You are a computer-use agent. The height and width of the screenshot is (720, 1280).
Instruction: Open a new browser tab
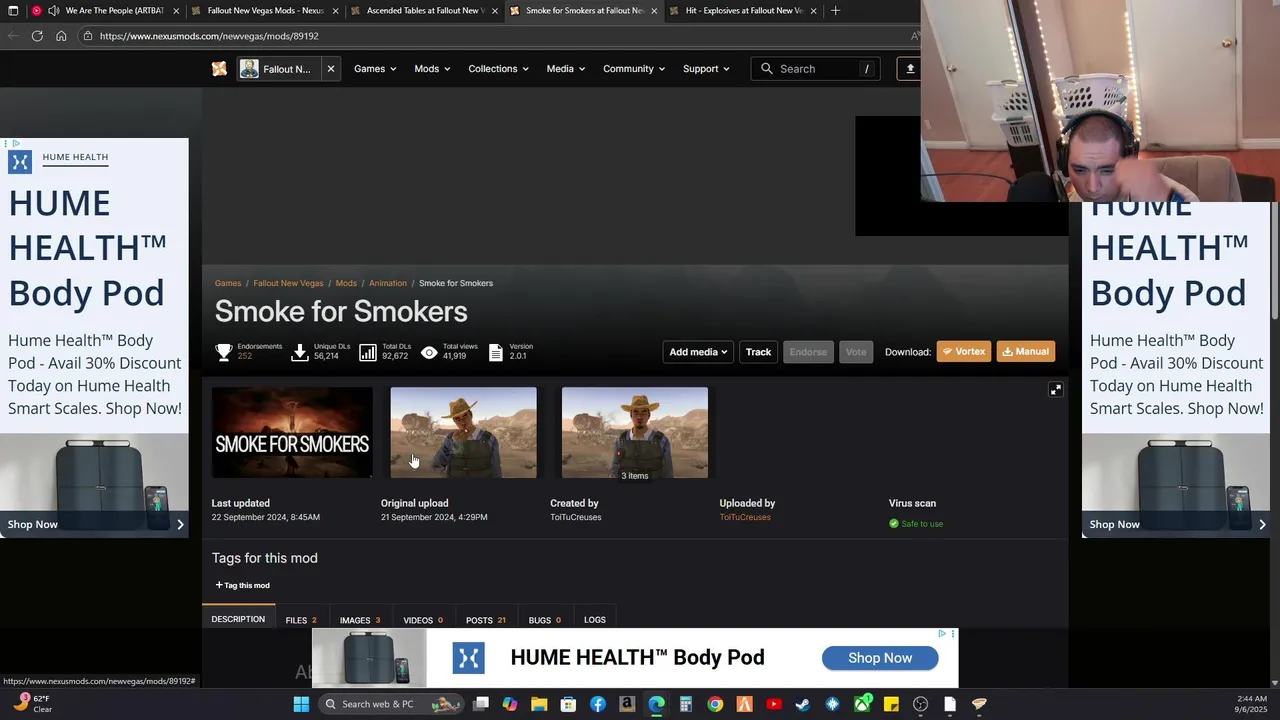836,10
